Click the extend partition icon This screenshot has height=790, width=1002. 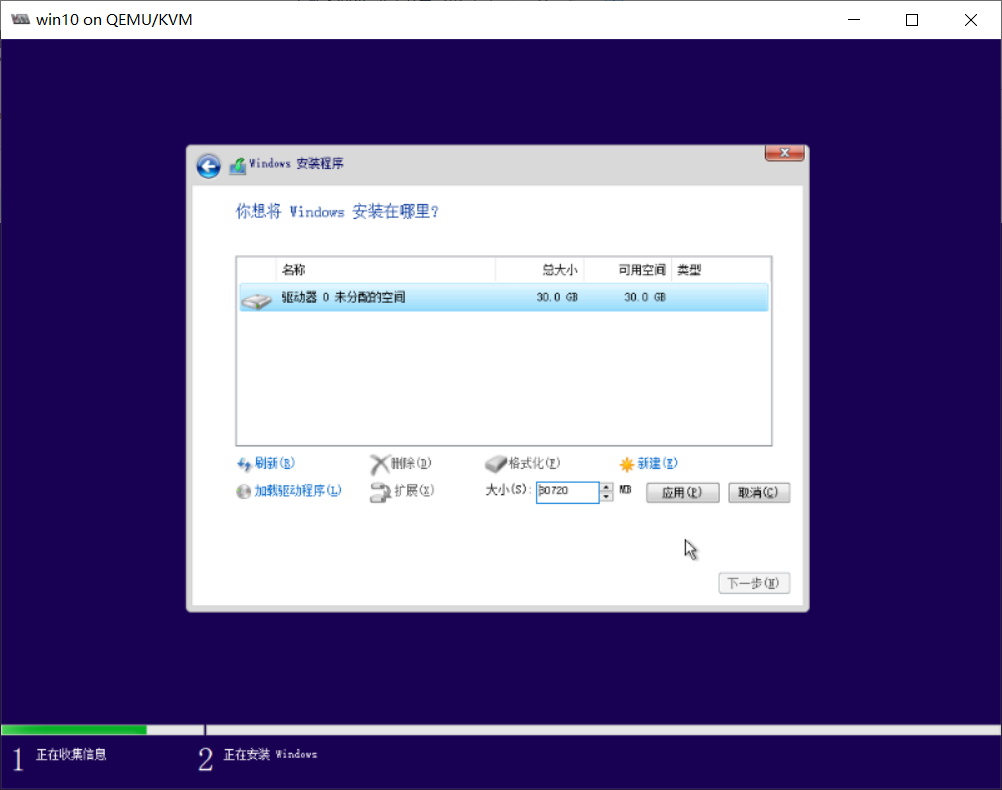380,492
